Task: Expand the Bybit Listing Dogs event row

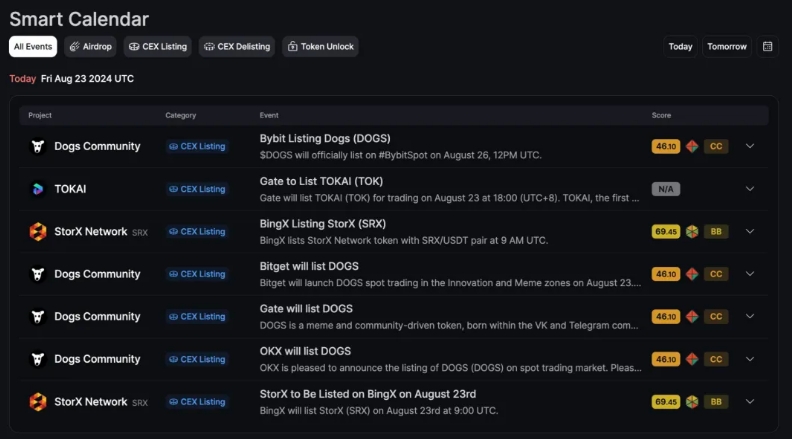Action: point(750,146)
